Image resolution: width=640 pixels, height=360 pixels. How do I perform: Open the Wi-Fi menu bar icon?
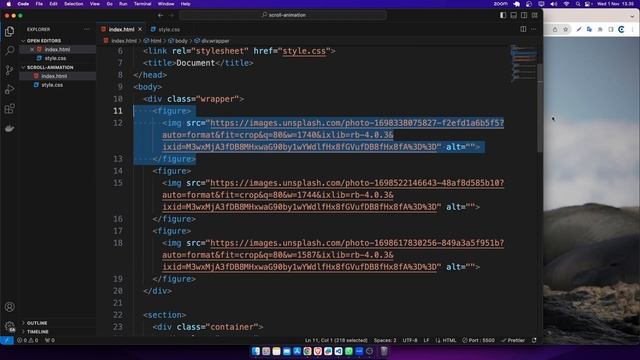566,4
